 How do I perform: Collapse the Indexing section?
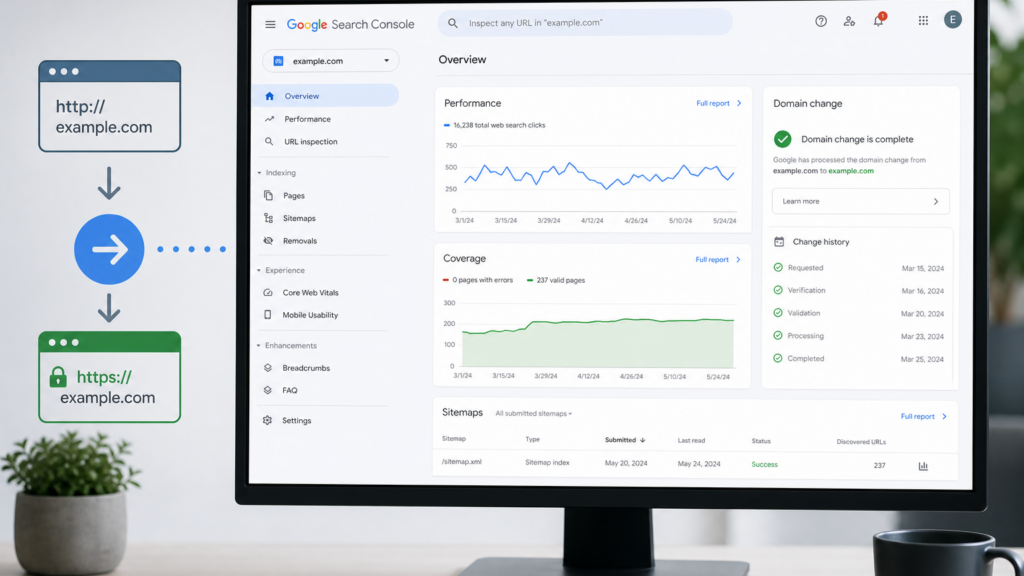pos(259,173)
